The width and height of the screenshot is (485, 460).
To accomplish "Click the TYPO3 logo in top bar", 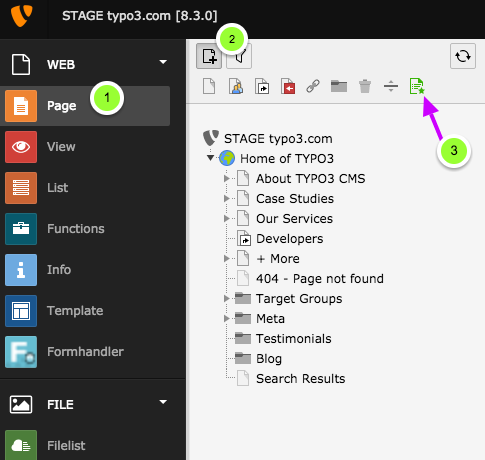I will pyautogui.click(x=21, y=15).
